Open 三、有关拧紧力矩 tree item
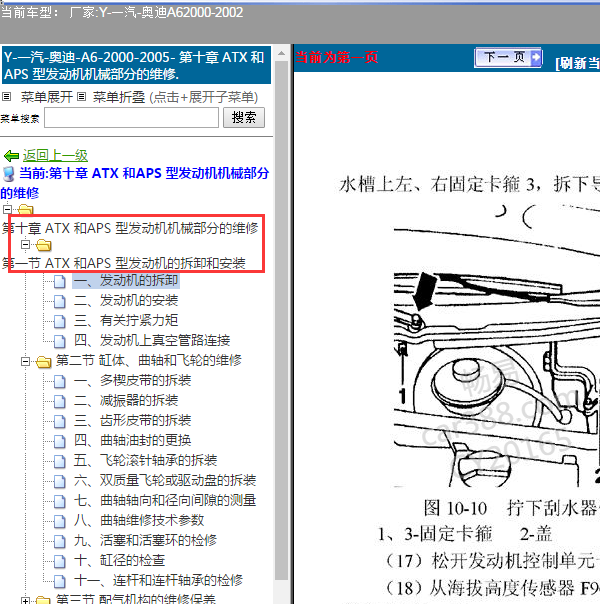 point(126,320)
